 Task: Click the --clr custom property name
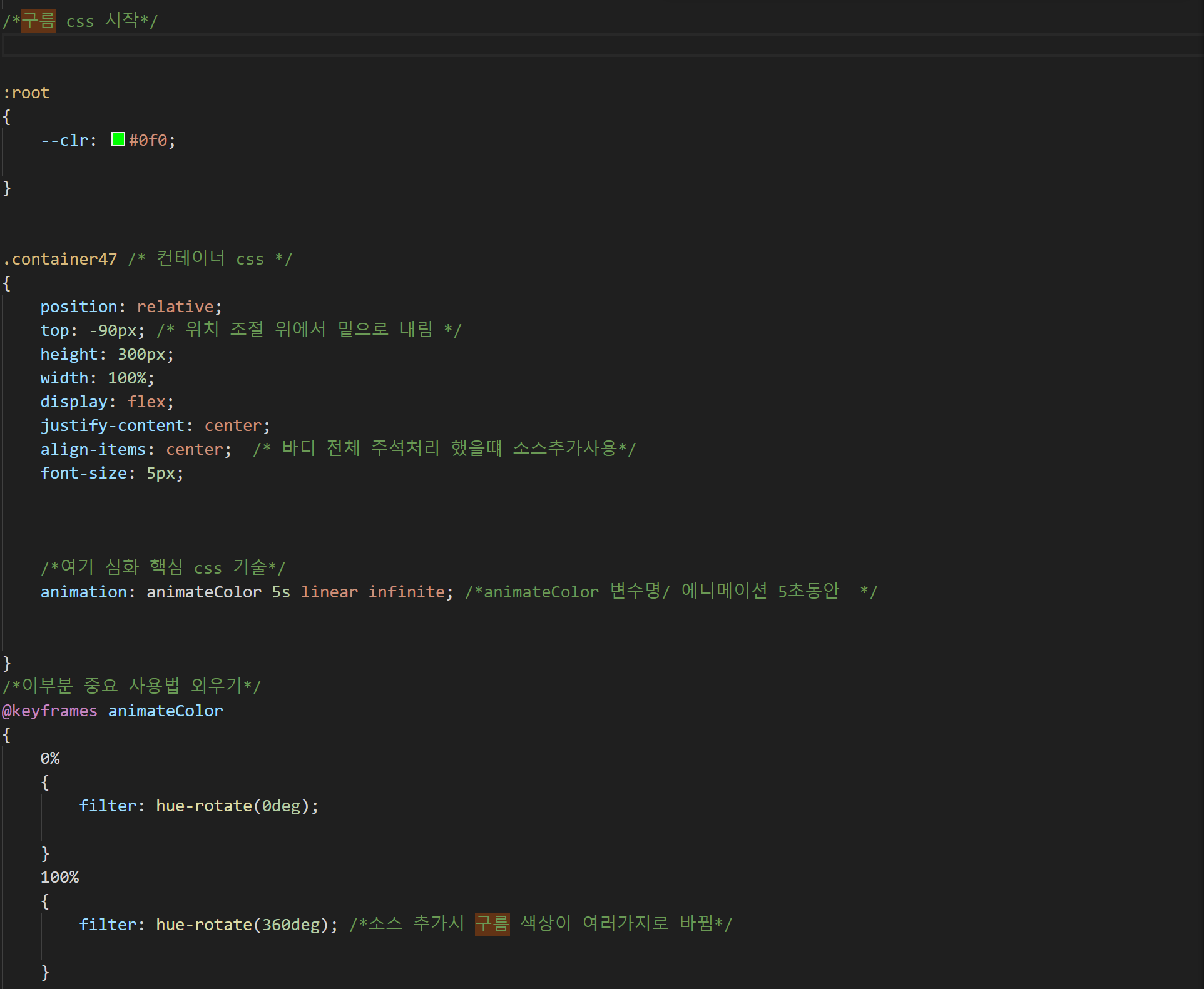pos(63,139)
